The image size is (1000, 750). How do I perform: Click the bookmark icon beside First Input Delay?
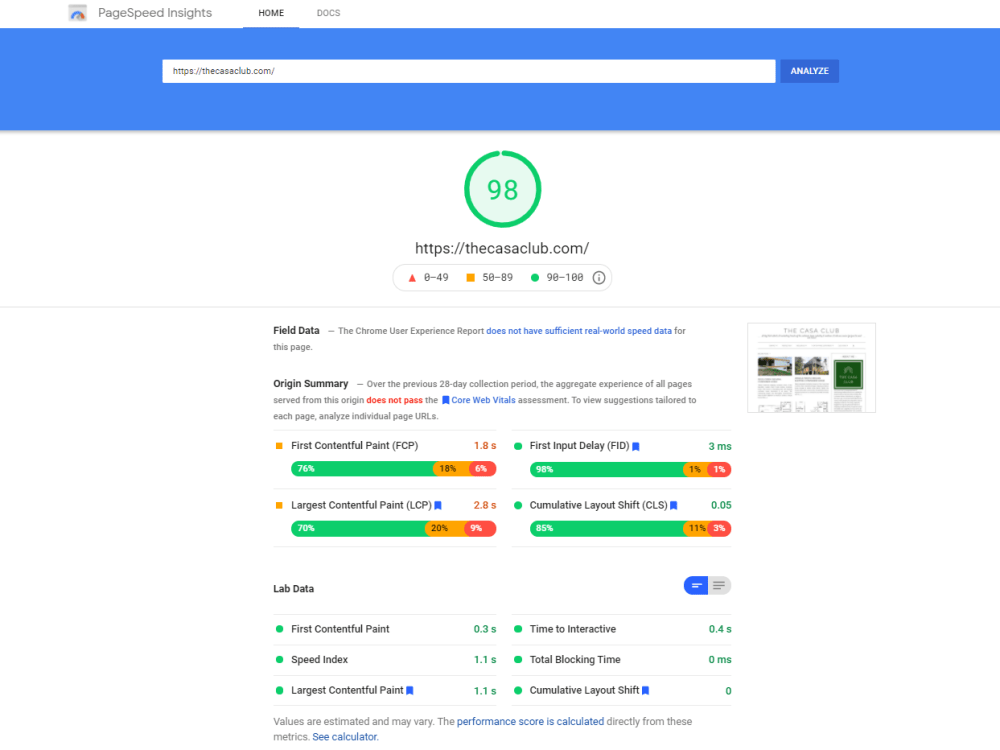pos(635,446)
